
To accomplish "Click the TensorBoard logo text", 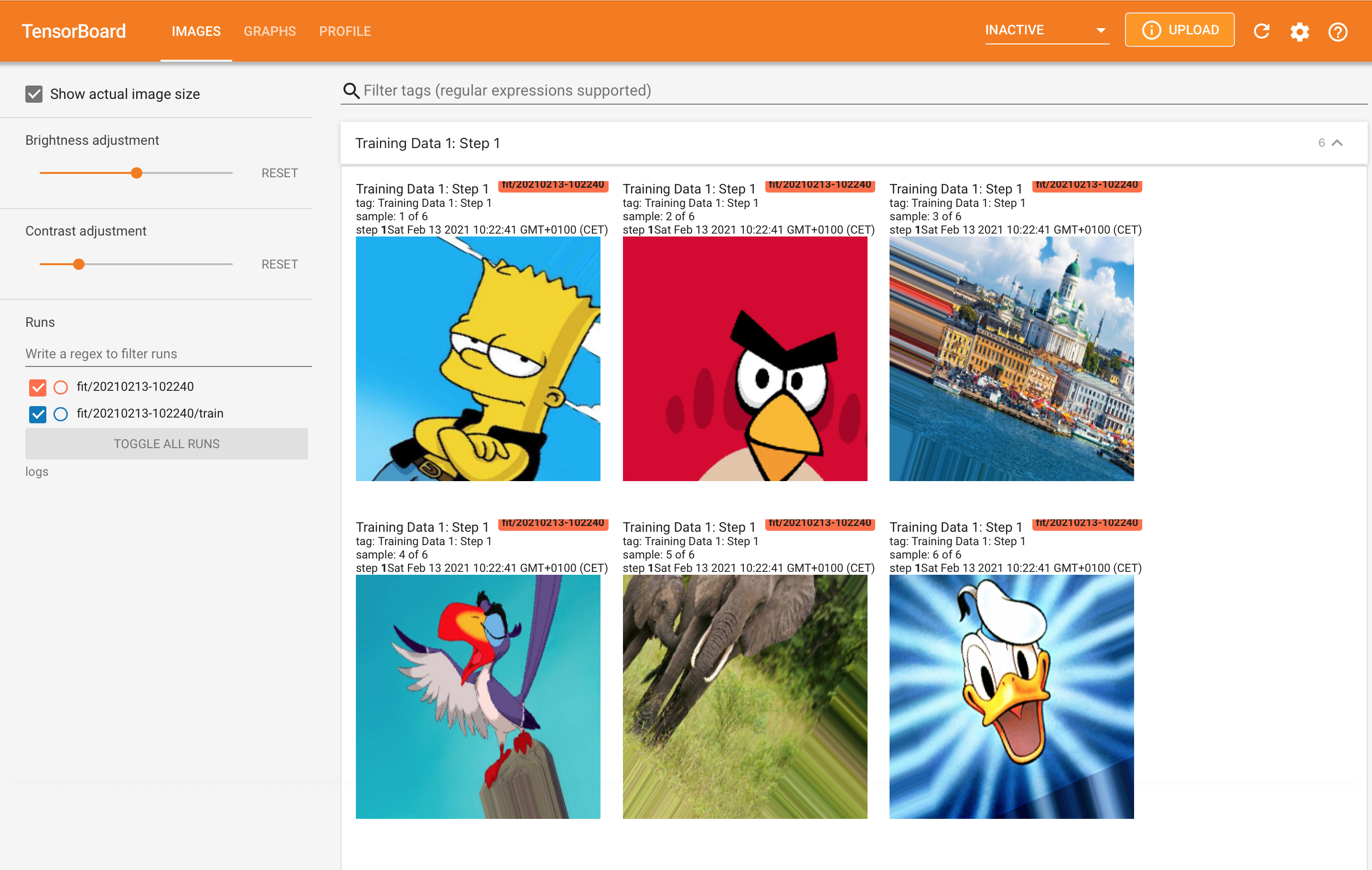I will pyautogui.click(x=74, y=31).
